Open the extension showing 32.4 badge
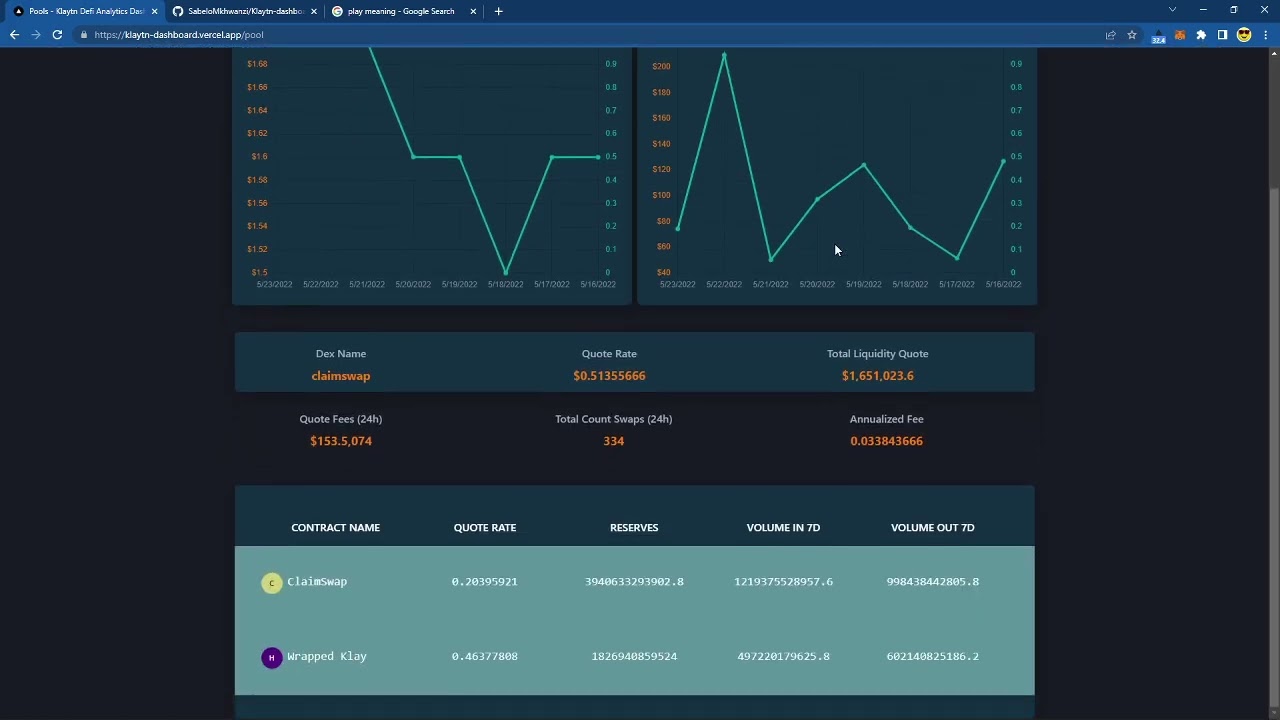Screen dimensions: 1280x720 coord(1159,35)
